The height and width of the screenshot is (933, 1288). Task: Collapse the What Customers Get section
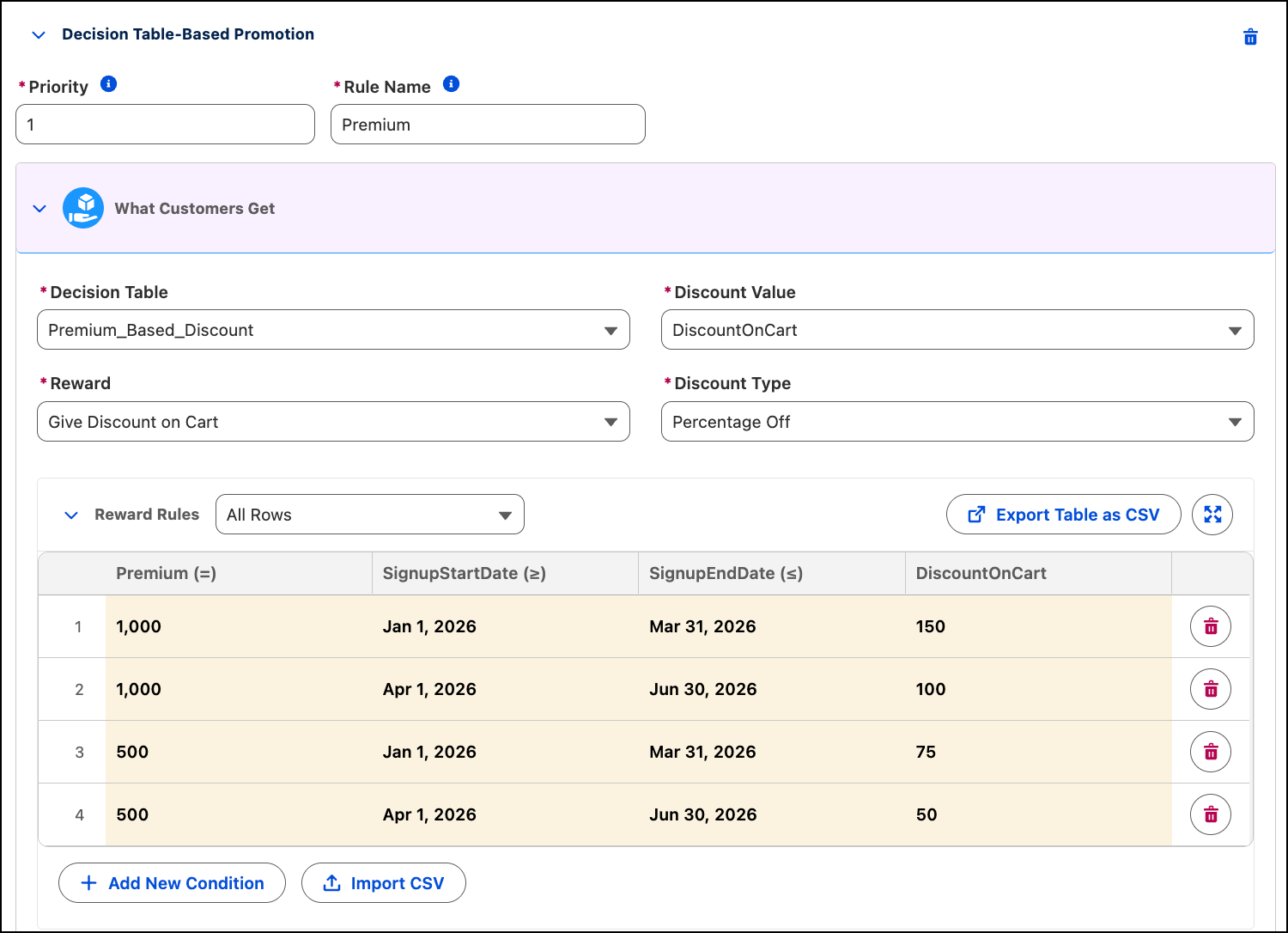[x=39, y=209]
